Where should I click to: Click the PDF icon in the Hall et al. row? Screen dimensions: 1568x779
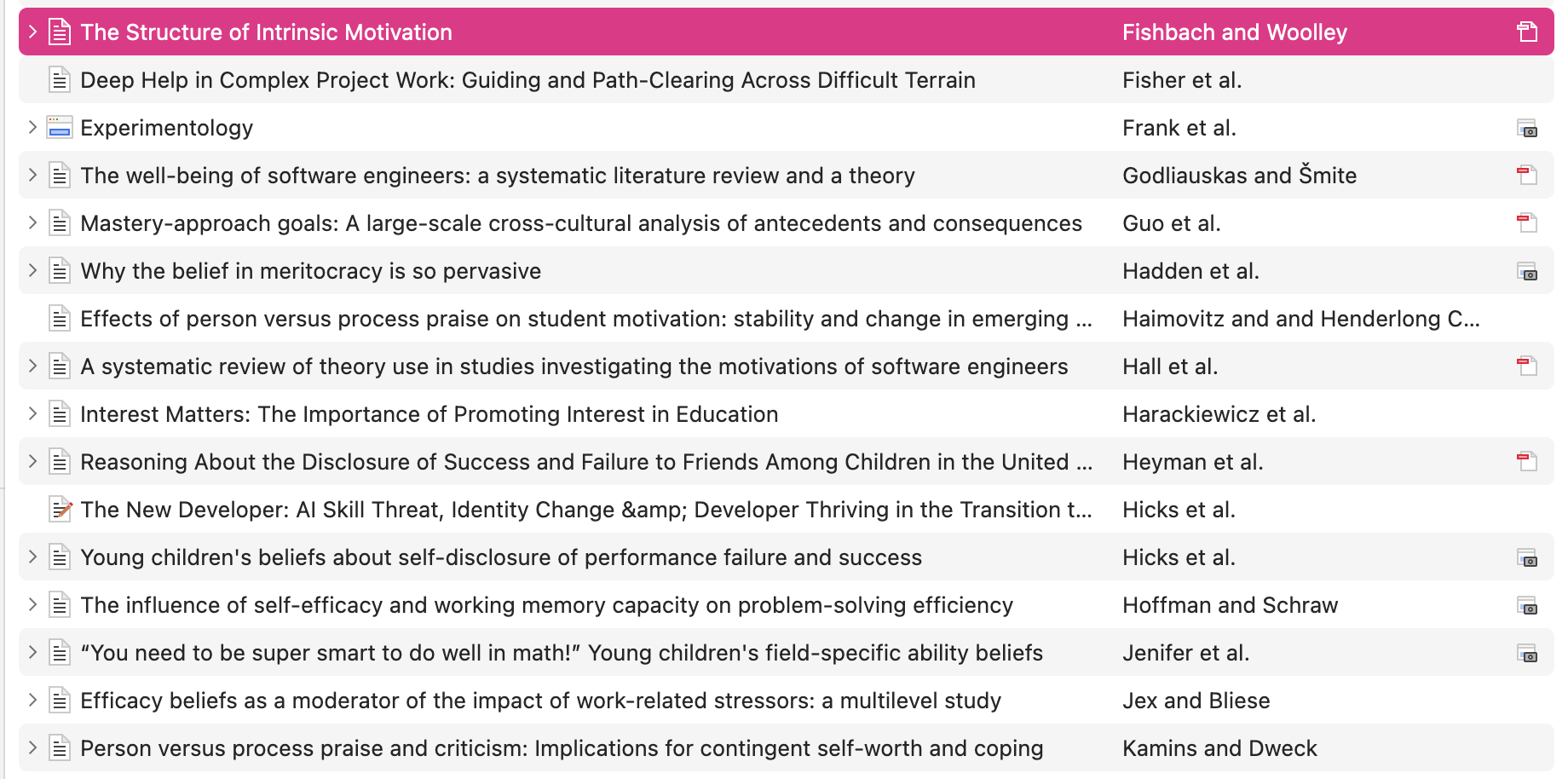click(x=1526, y=366)
